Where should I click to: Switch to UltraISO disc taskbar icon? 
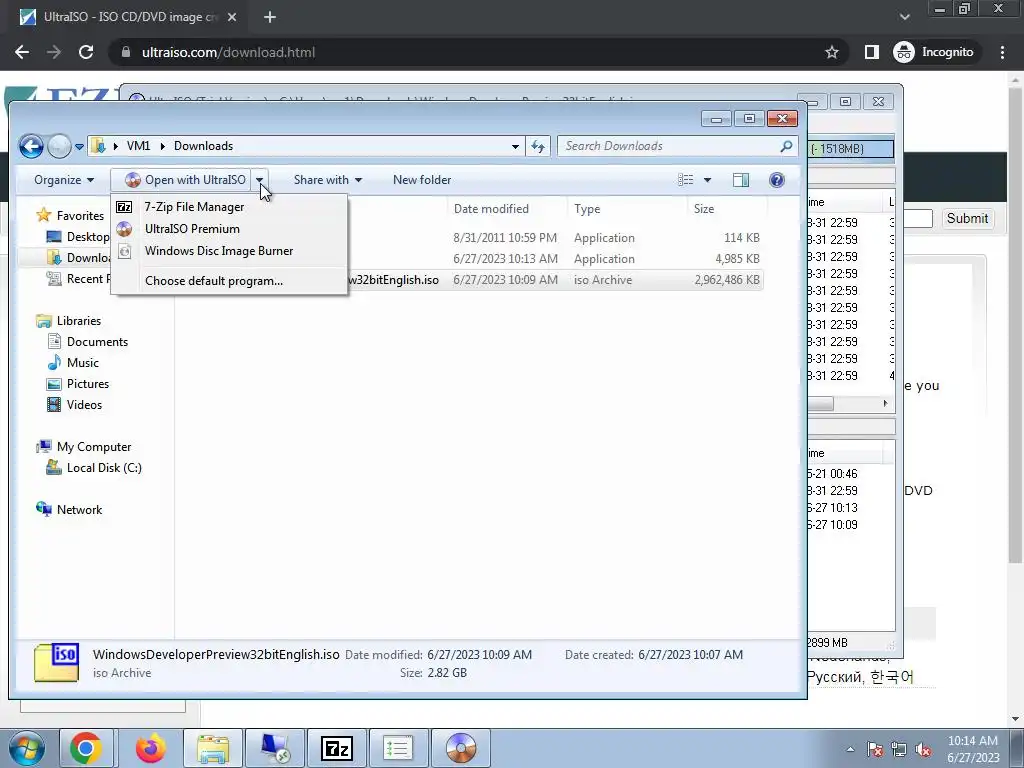[460, 748]
